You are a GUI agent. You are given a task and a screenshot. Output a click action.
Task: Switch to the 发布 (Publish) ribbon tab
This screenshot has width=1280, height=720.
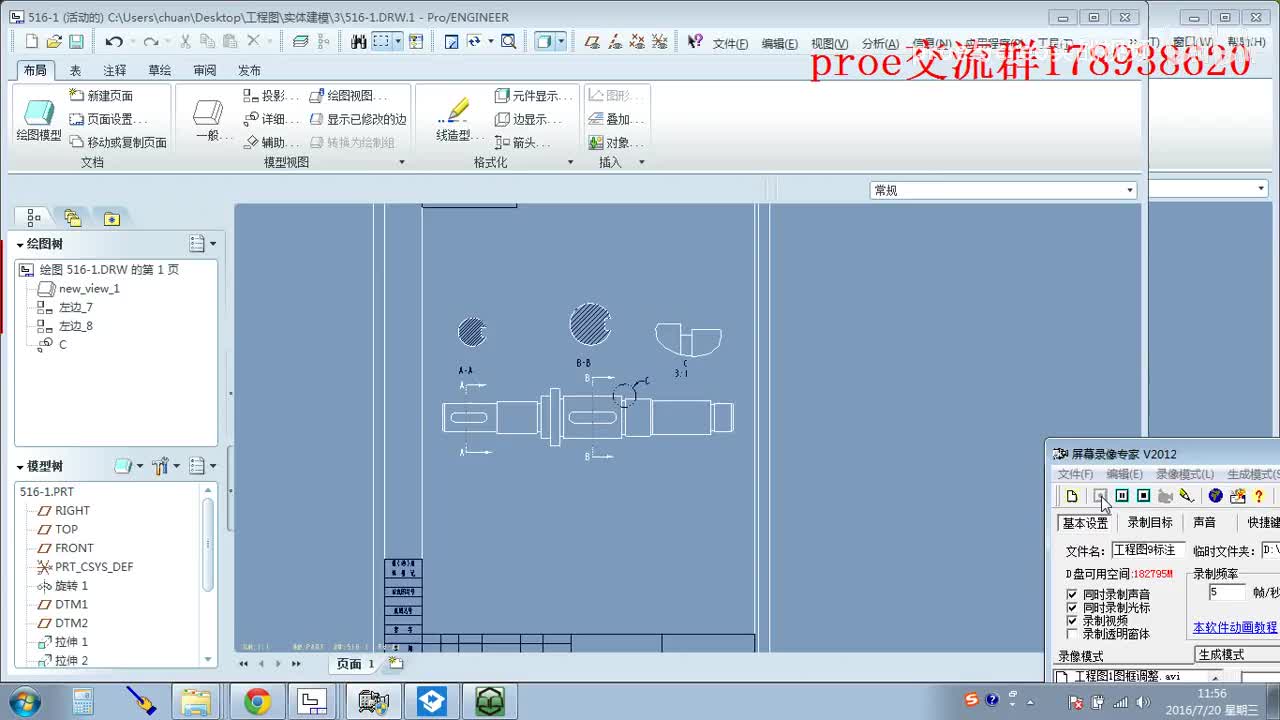click(249, 71)
